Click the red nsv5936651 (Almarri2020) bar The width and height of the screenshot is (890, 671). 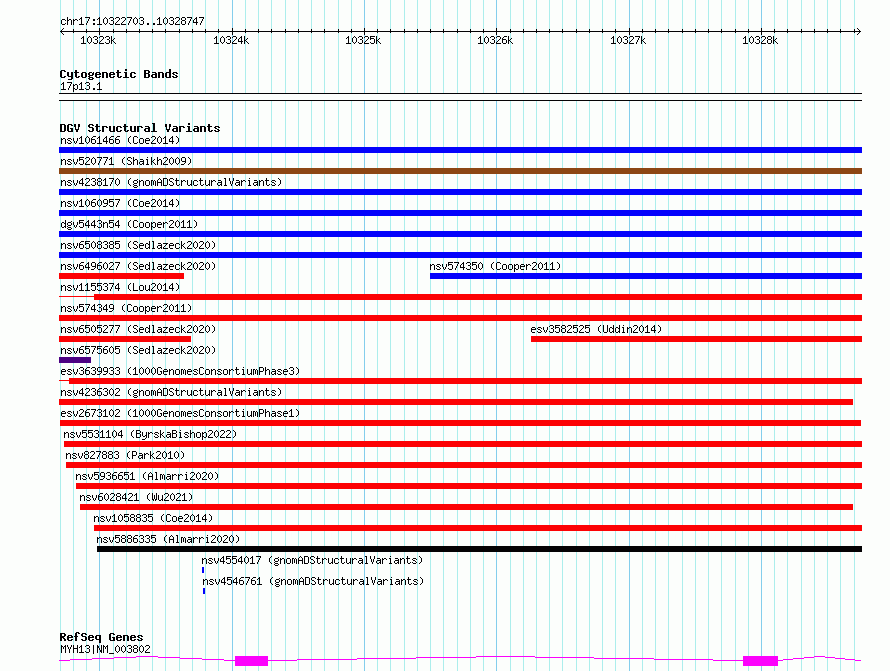(x=469, y=486)
